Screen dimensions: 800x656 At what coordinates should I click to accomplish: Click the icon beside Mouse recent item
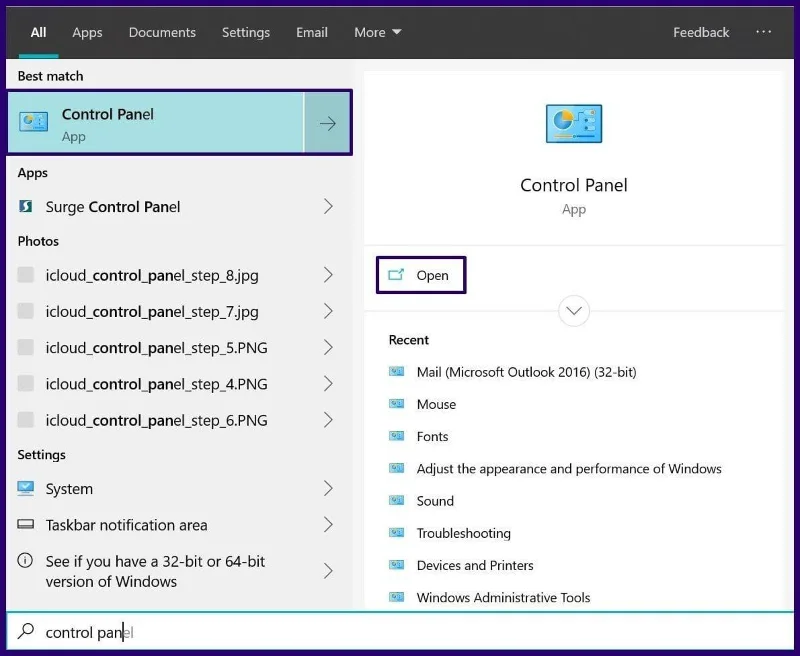(x=396, y=403)
